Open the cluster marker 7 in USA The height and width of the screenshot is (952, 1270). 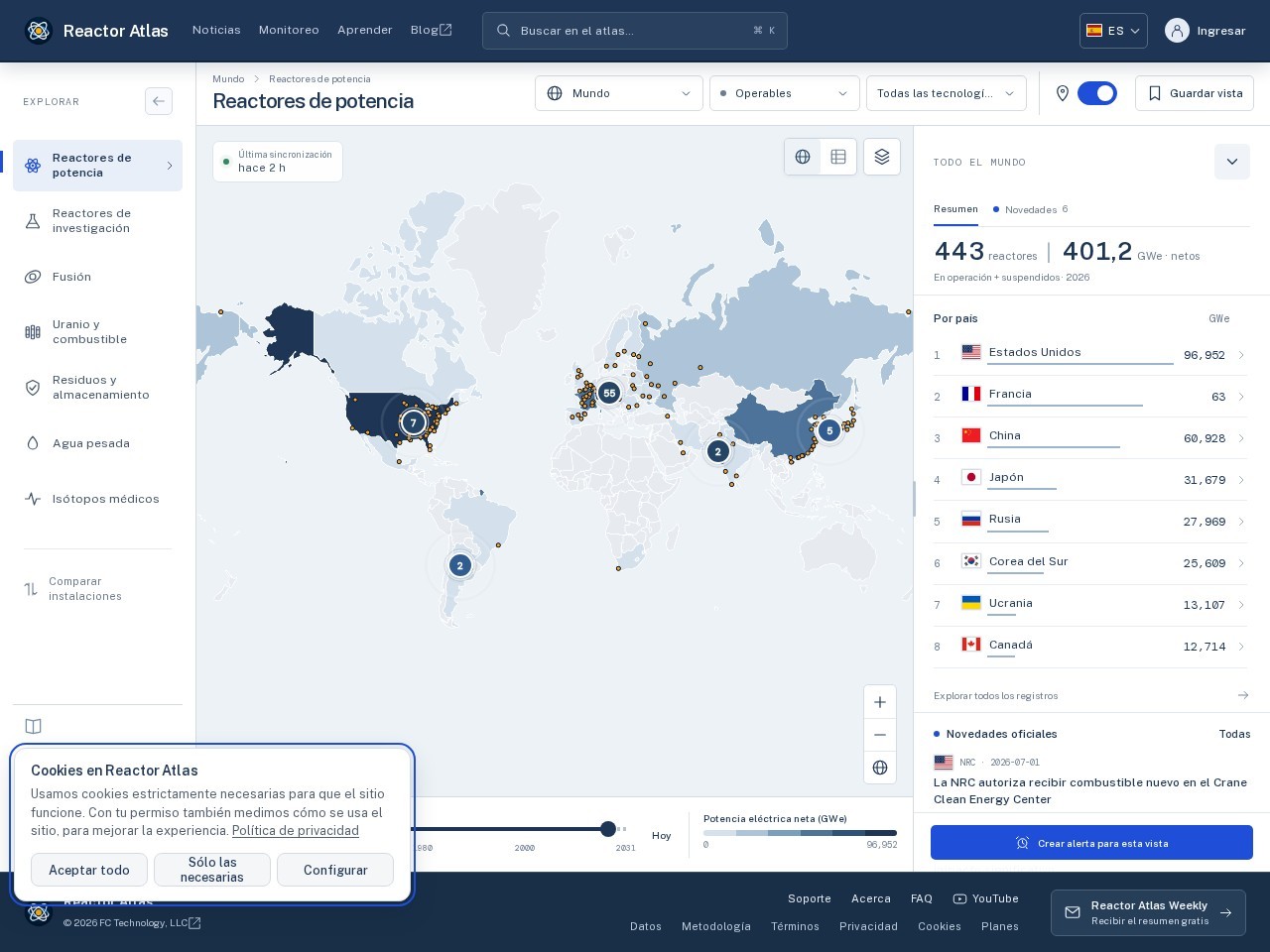tap(414, 422)
